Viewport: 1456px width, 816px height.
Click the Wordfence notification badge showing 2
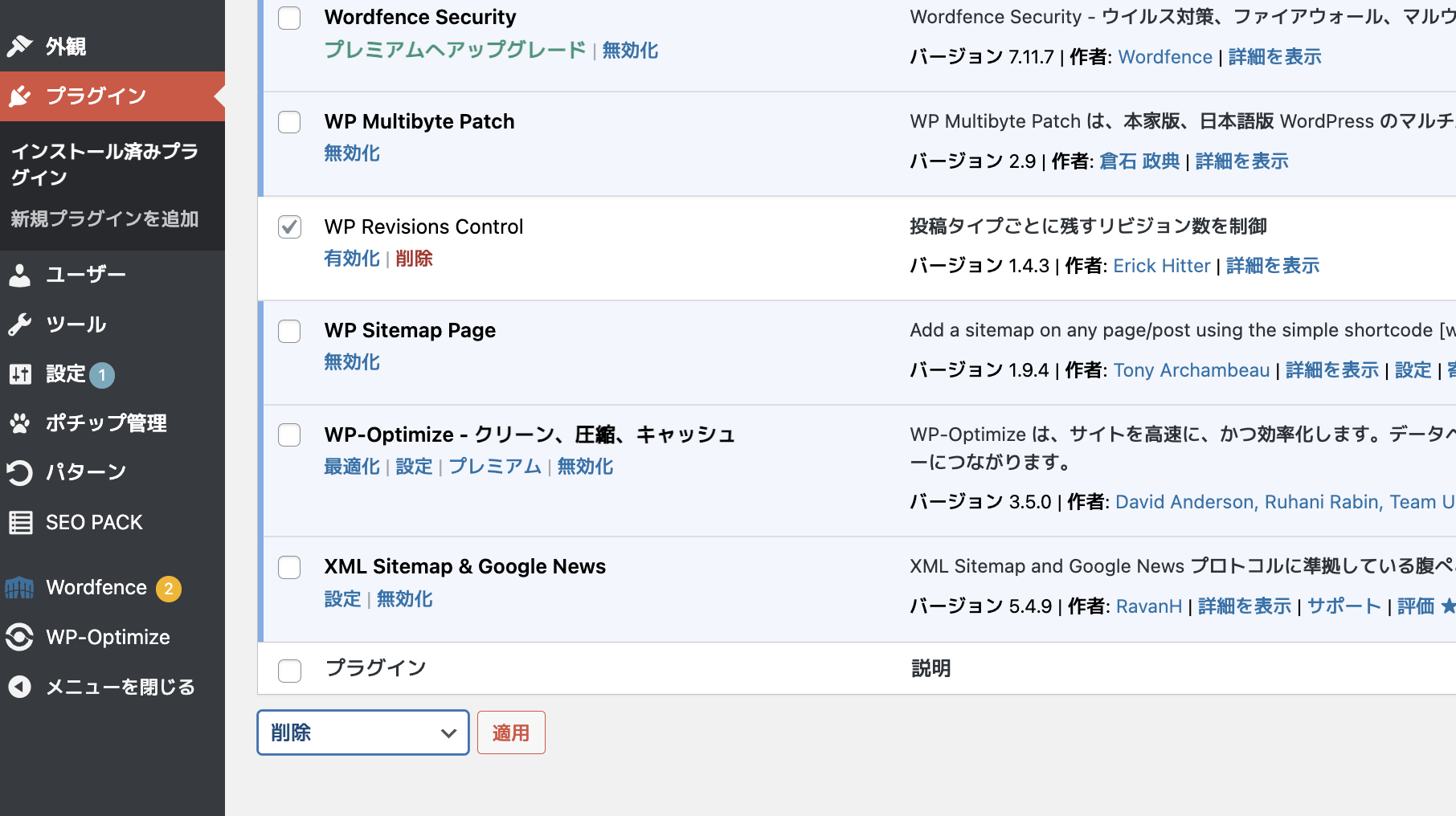point(169,589)
